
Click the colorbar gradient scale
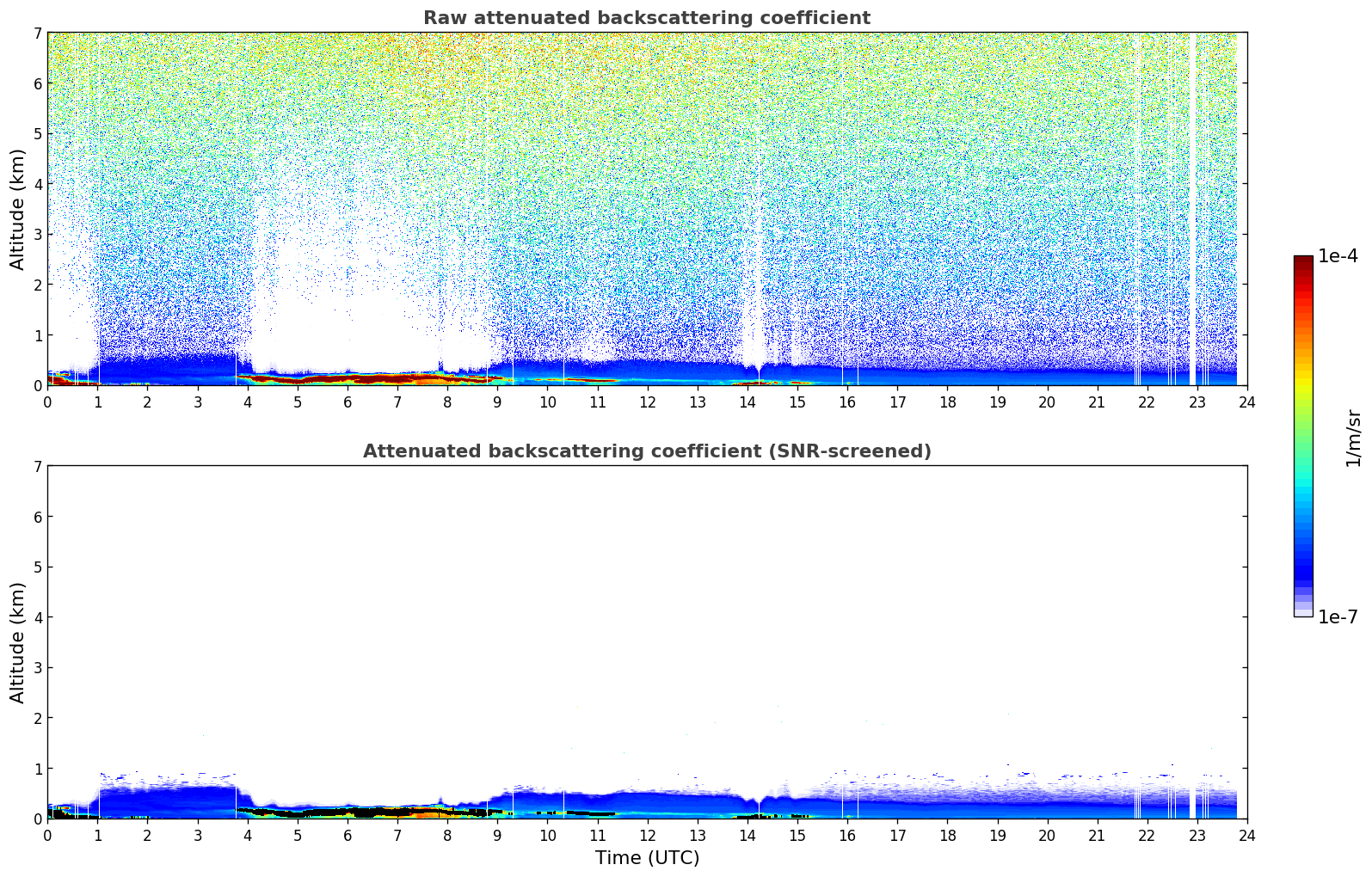point(1303,436)
